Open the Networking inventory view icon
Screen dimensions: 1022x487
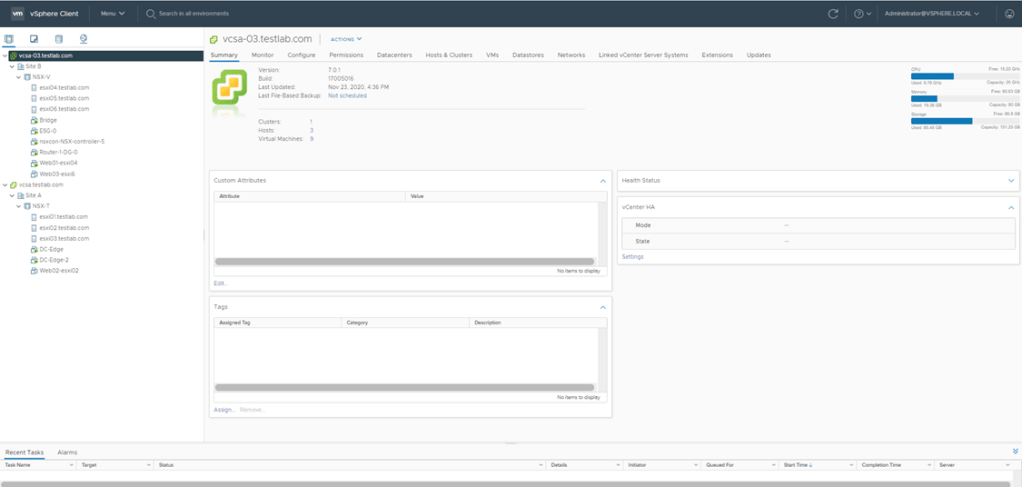pos(82,39)
